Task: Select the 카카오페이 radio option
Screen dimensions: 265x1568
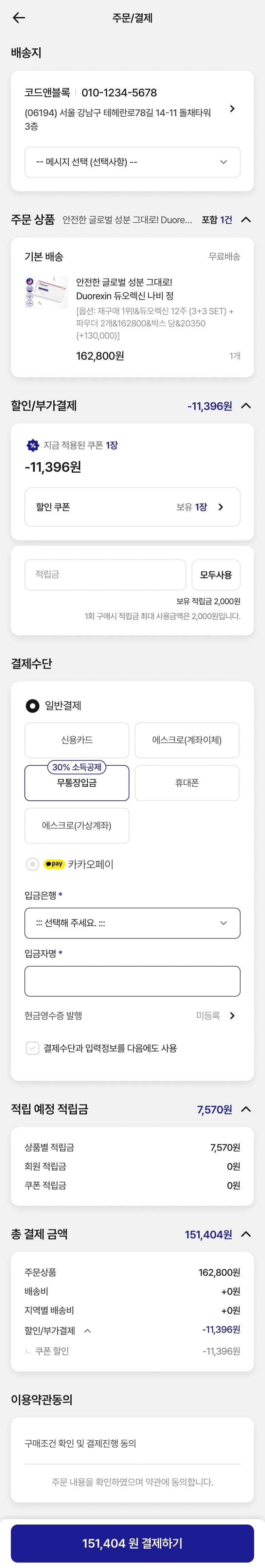Action: [33, 864]
